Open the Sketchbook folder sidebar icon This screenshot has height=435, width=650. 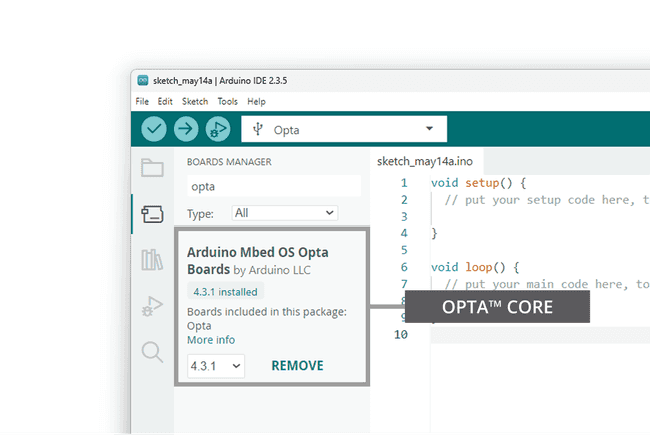(152, 168)
